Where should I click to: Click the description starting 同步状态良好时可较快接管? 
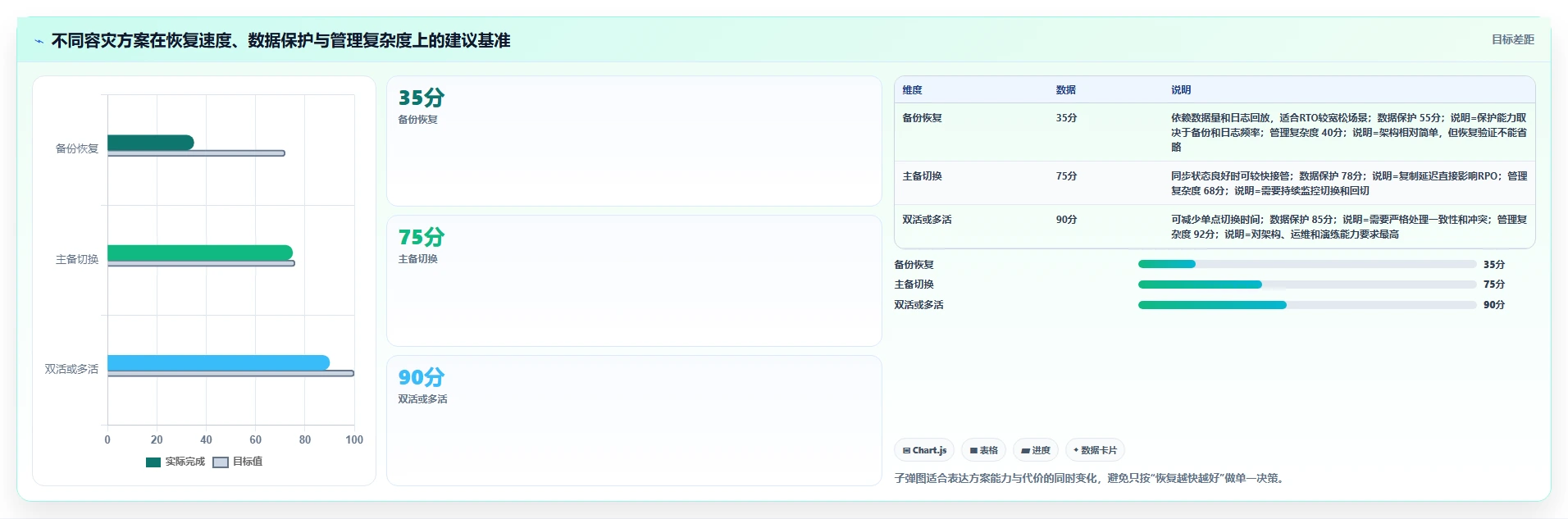(x=1349, y=184)
